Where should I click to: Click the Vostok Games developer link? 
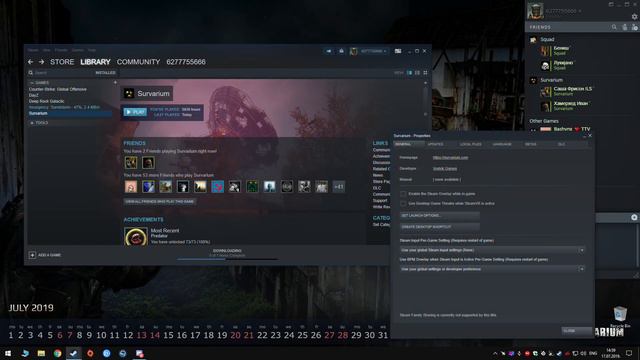click(445, 169)
